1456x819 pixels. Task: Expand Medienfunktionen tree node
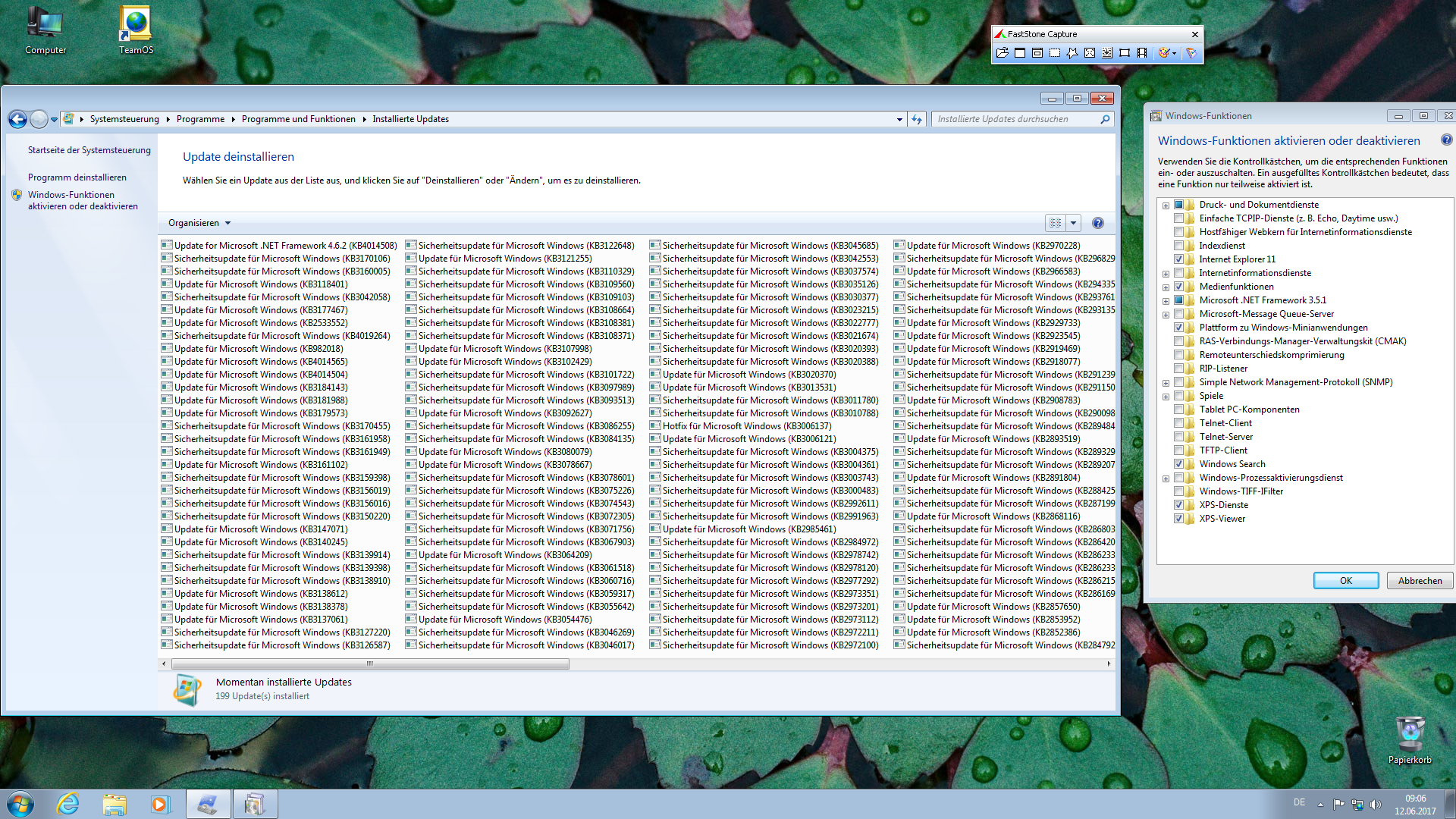[x=1166, y=287]
